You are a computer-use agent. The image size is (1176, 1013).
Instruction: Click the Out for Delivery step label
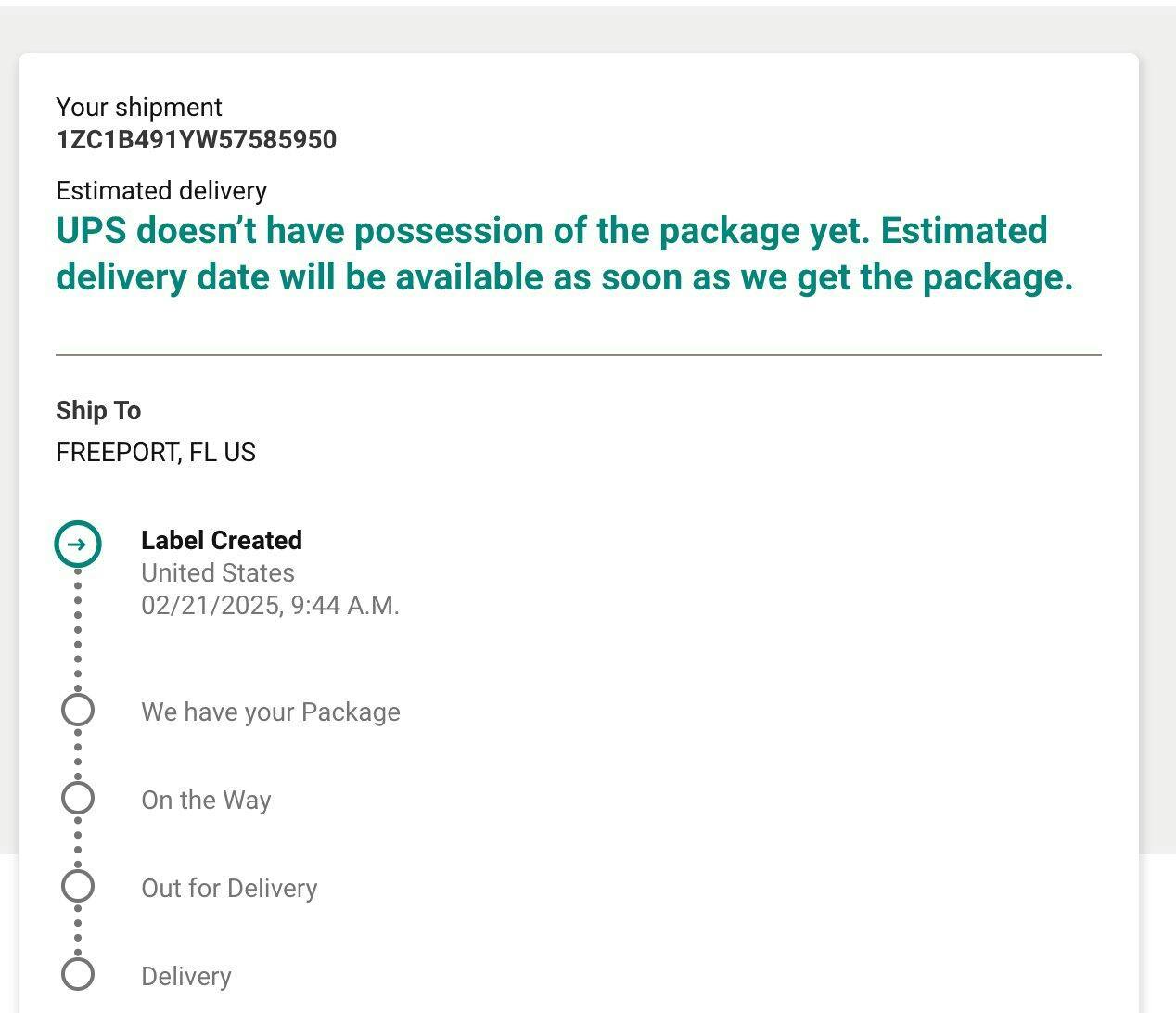click(229, 889)
